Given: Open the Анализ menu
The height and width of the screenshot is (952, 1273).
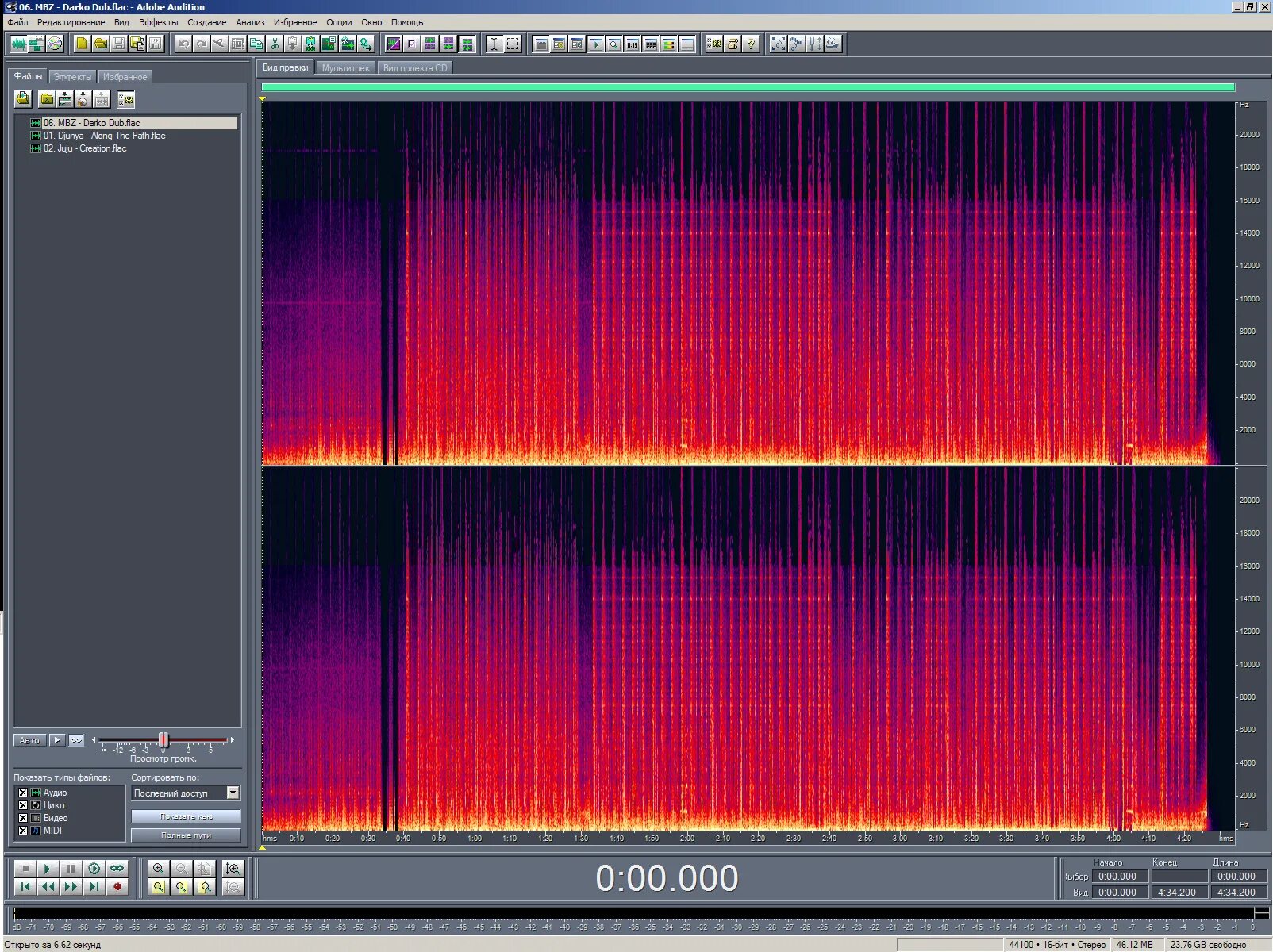Looking at the screenshot, I should coord(250,22).
